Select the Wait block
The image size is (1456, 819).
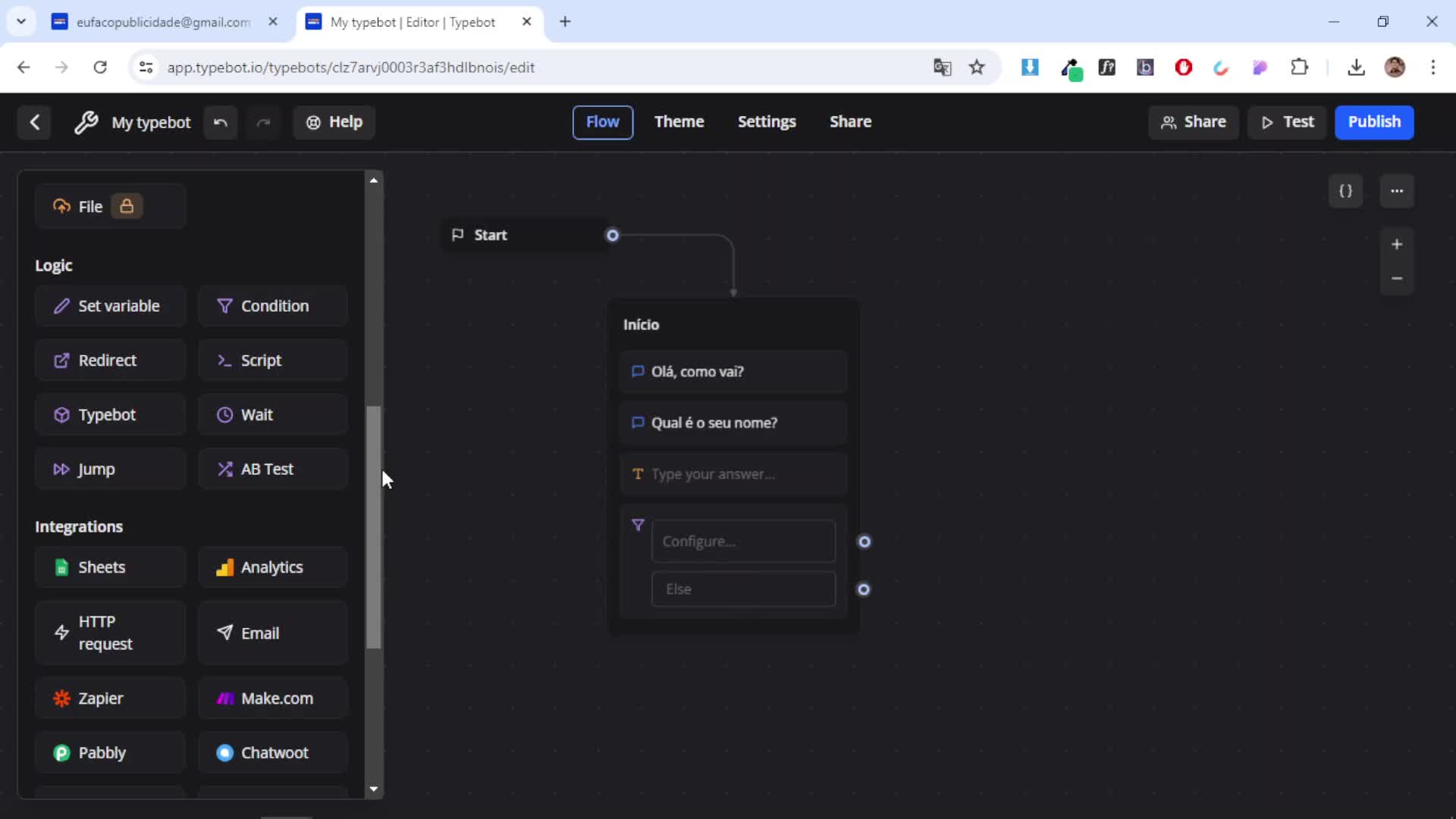(272, 414)
